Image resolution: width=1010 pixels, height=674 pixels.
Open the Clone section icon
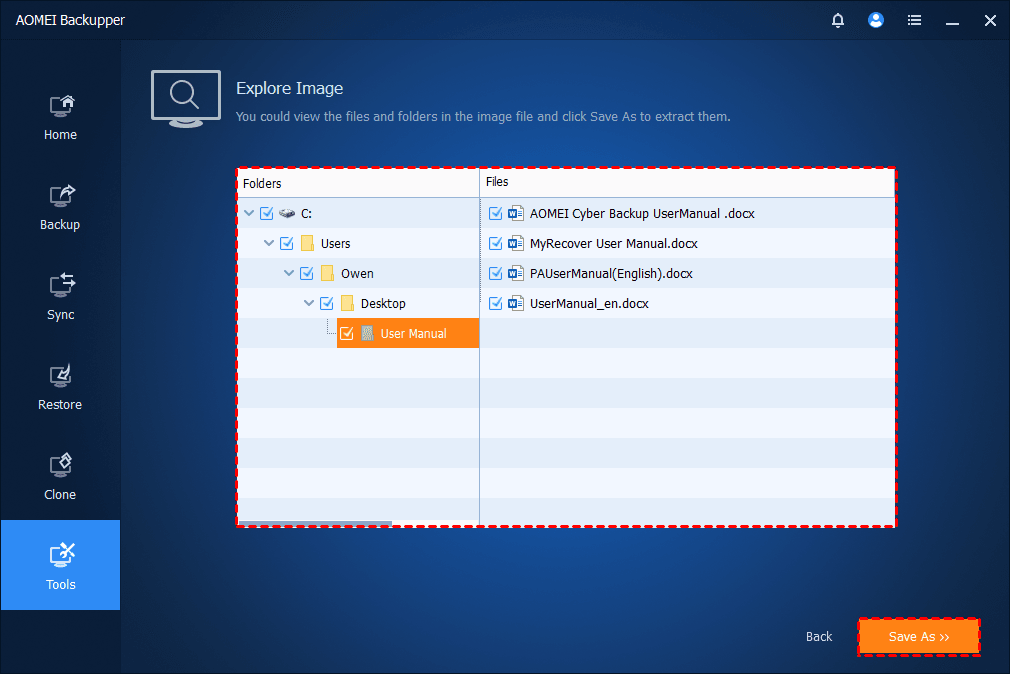[61, 465]
